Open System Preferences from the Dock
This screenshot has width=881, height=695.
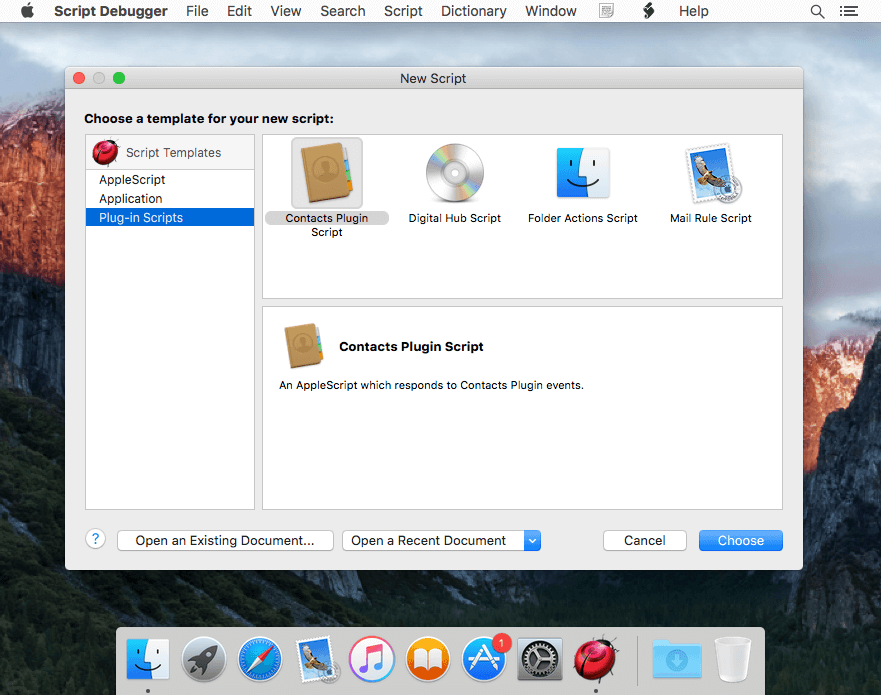(x=539, y=659)
